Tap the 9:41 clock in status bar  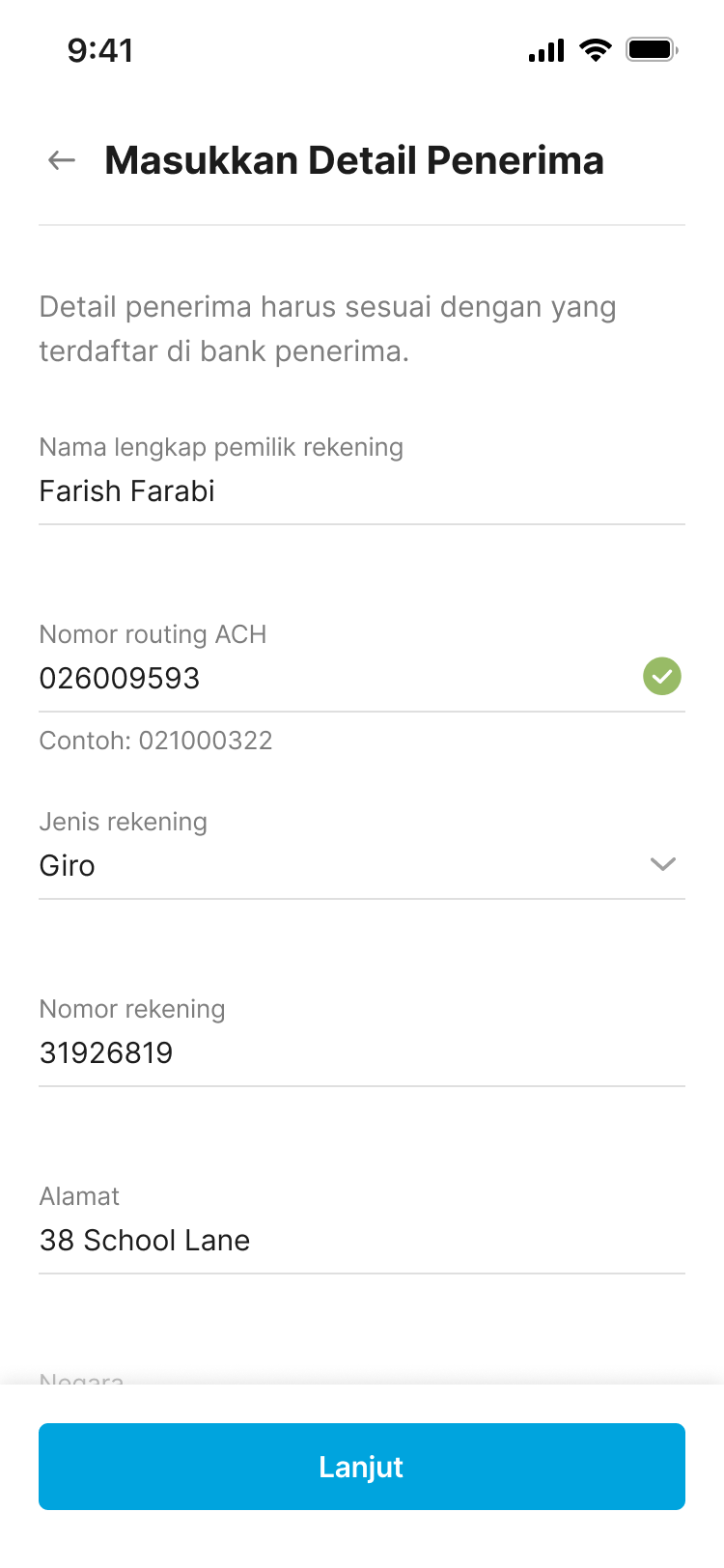pos(100,50)
